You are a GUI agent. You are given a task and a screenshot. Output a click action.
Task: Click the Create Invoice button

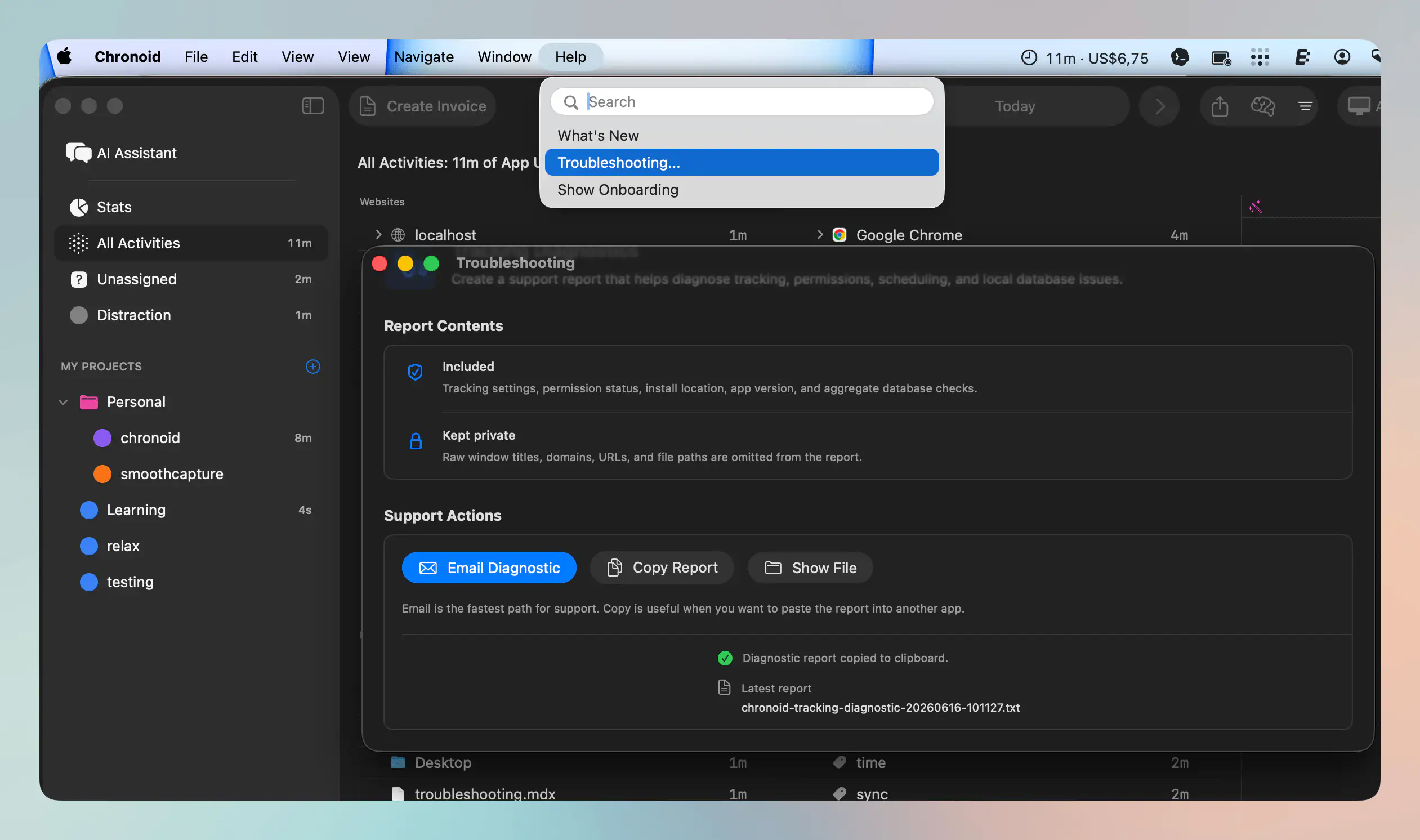point(422,106)
